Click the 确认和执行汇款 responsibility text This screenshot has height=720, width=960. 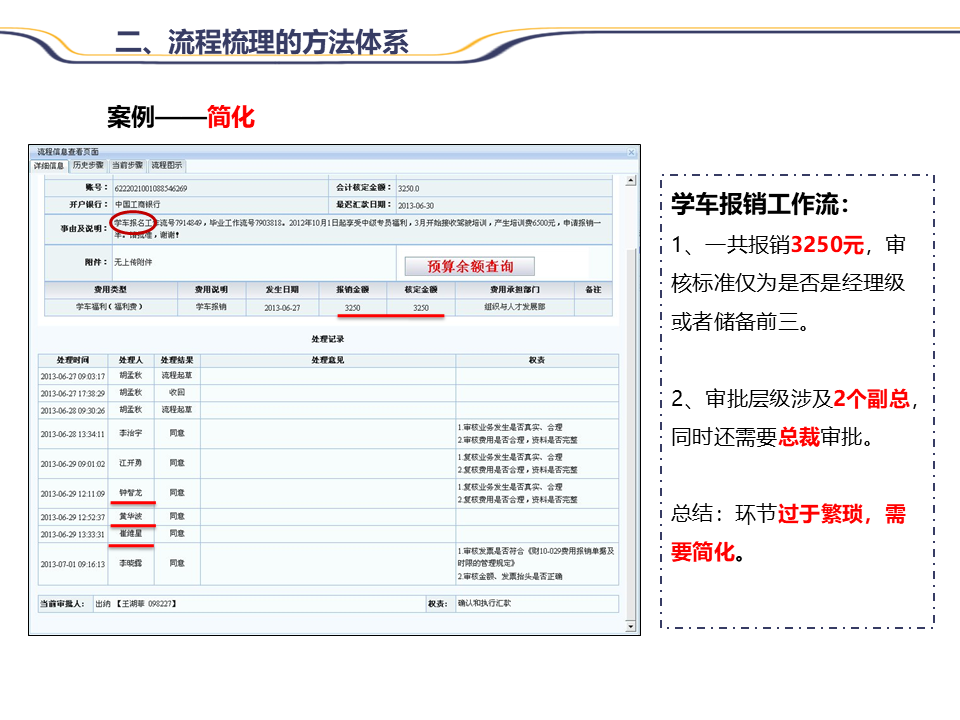click(x=484, y=603)
